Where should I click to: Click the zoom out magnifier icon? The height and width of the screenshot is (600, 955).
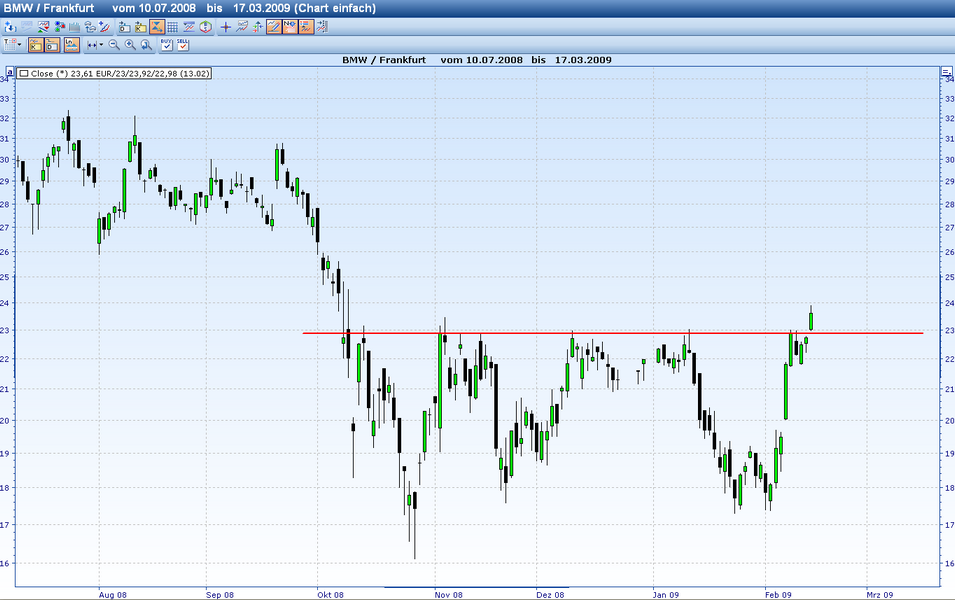pos(114,44)
